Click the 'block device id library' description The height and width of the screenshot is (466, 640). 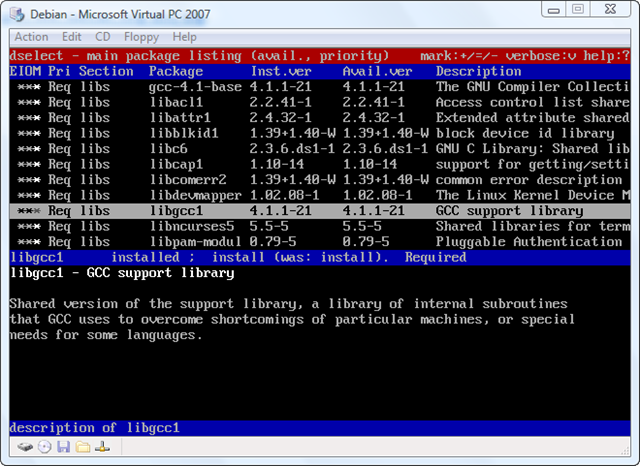pyautogui.click(x=525, y=133)
